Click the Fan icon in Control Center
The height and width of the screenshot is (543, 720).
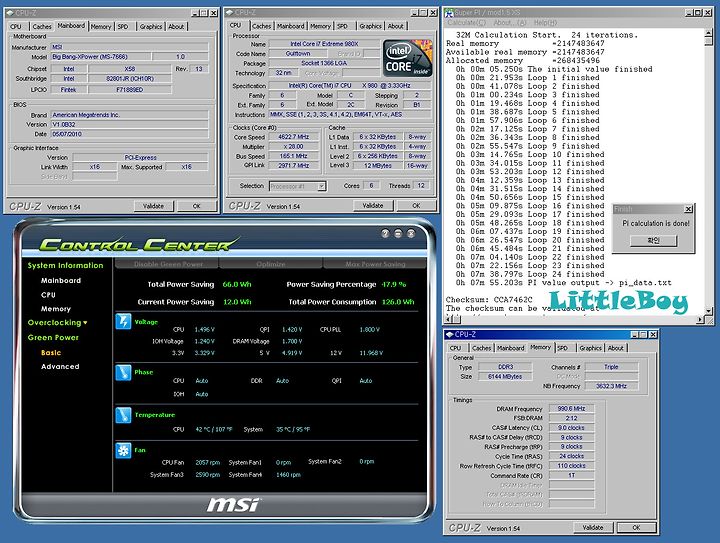123,450
